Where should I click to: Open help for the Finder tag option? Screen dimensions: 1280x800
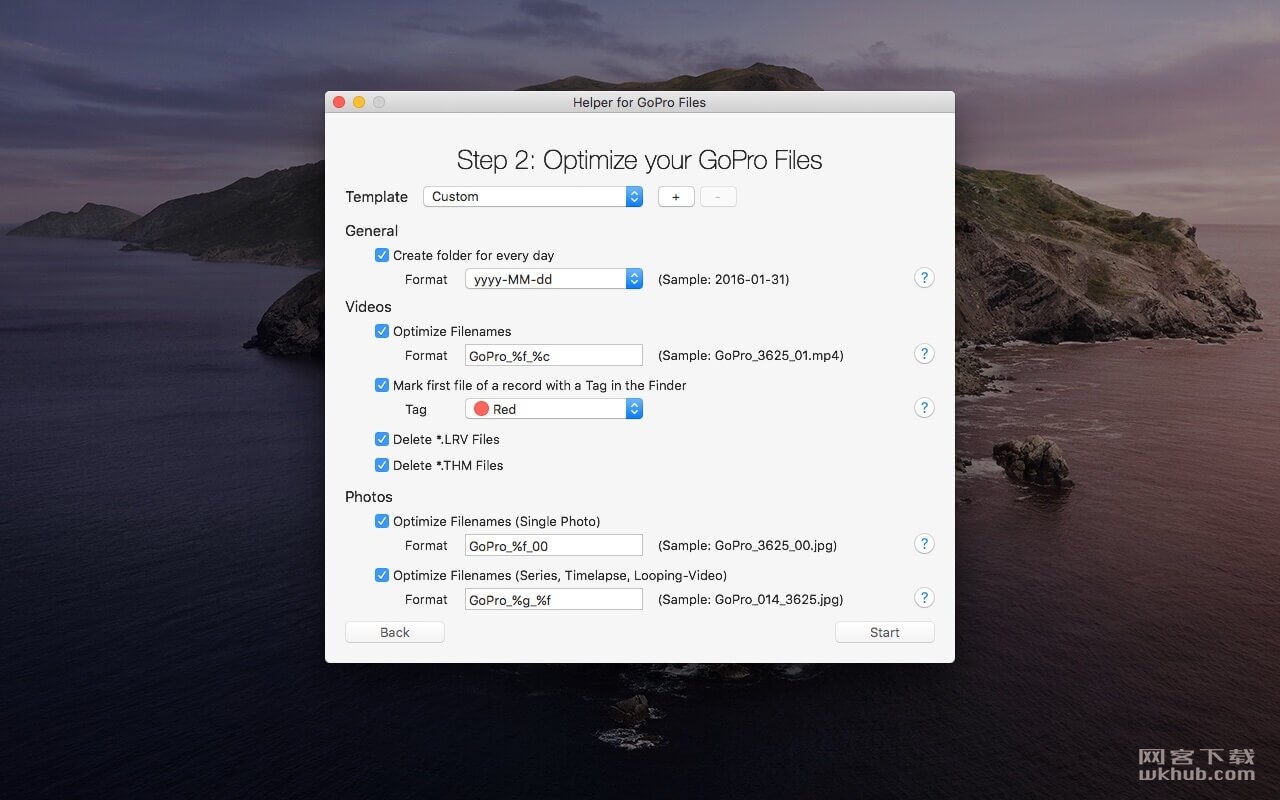pyautogui.click(x=924, y=408)
